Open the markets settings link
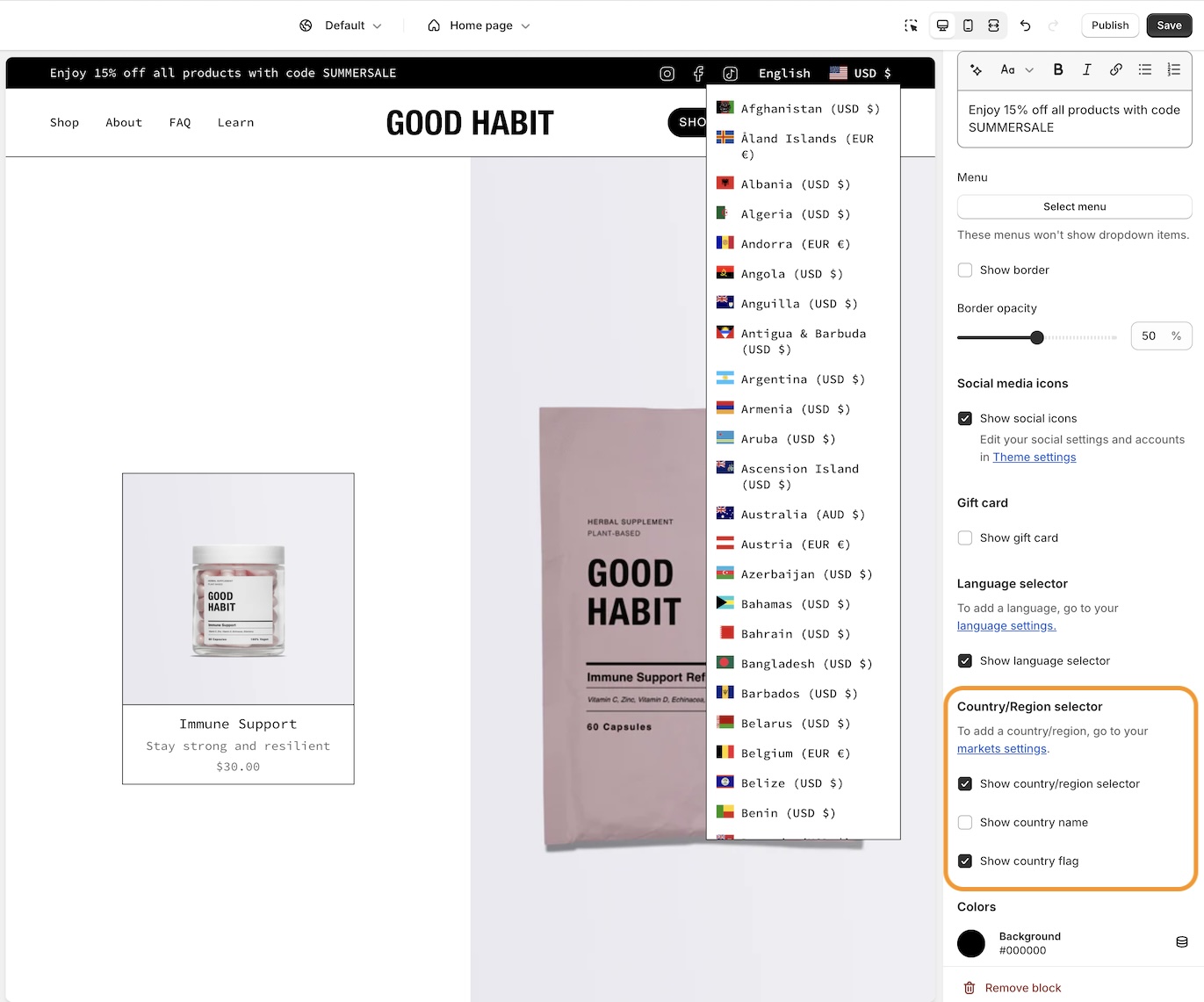This screenshot has width=1204, height=1002. point(1002,748)
